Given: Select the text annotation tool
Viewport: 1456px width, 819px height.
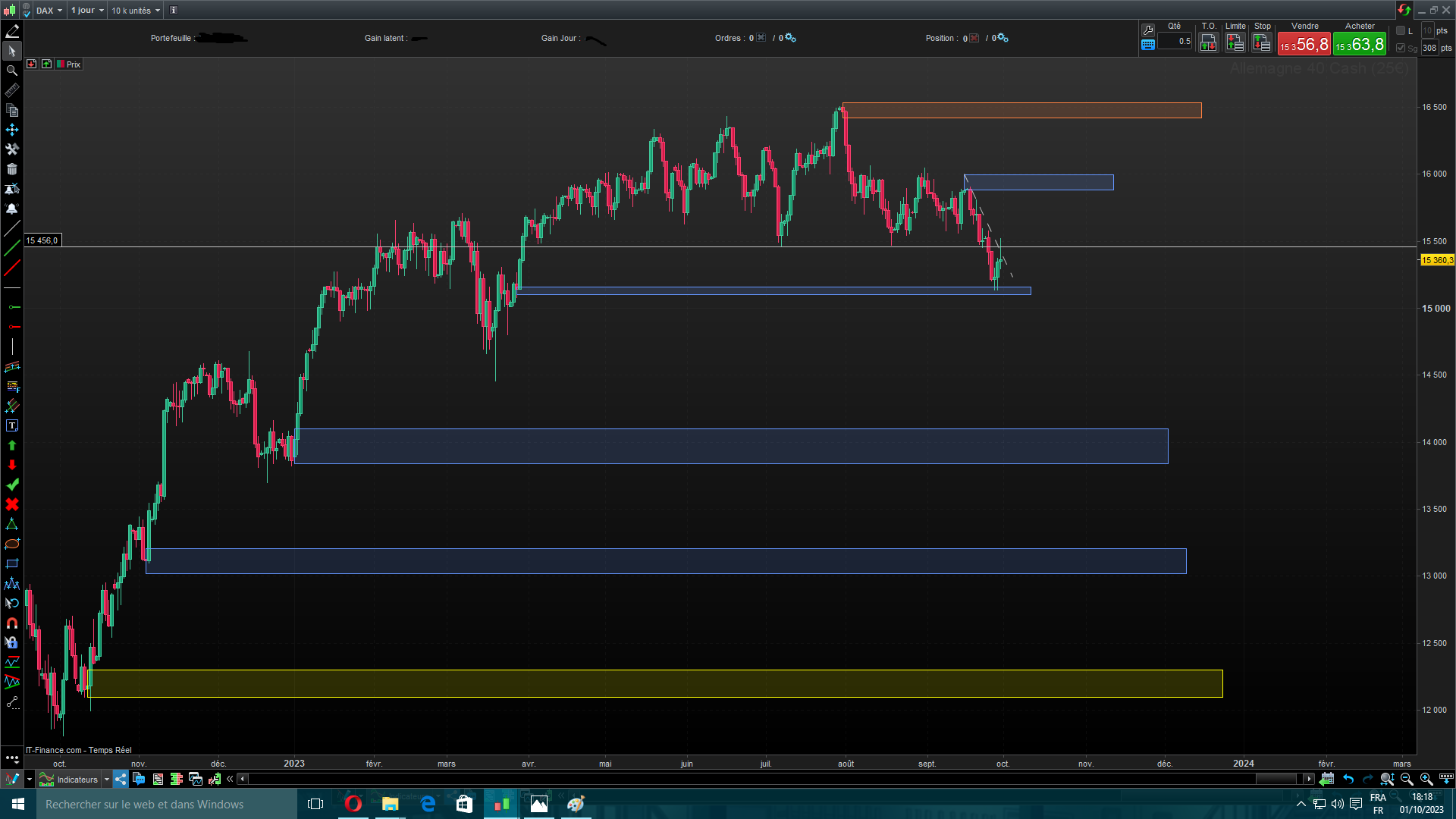Looking at the screenshot, I should coord(12,425).
